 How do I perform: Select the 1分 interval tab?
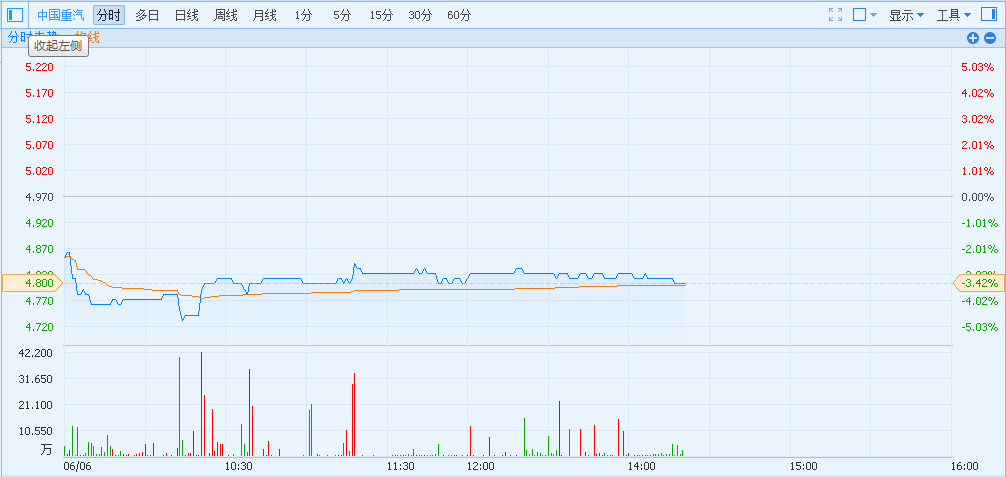coord(303,15)
